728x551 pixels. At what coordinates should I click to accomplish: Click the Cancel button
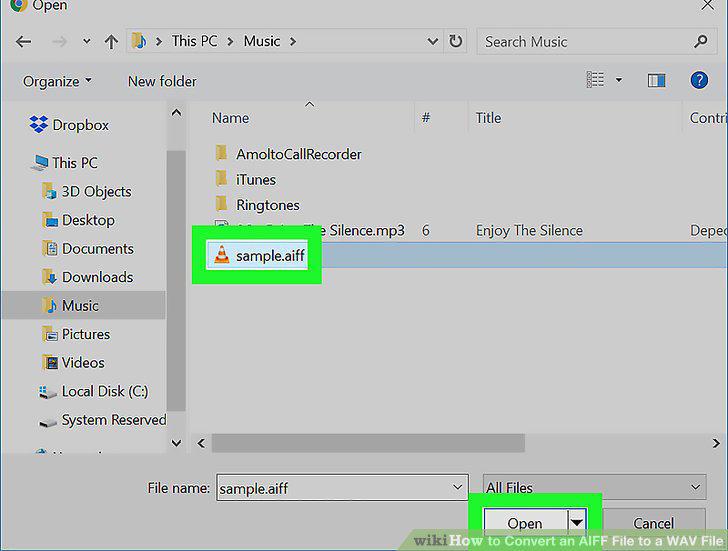[x=653, y=523]
